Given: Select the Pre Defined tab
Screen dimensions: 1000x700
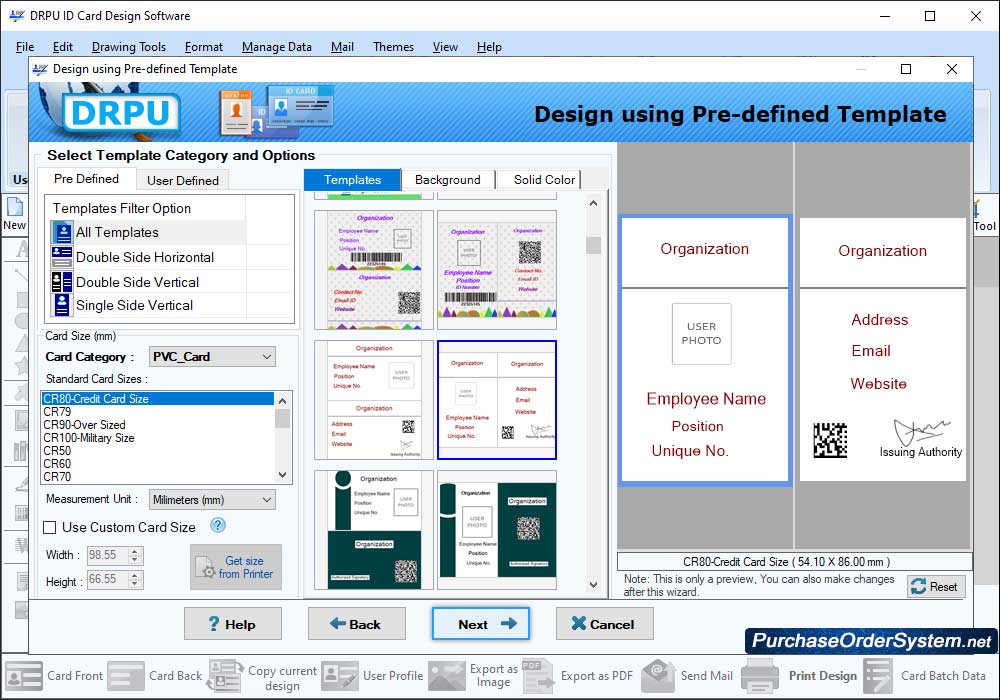Looking at the screenshot, I should pyautogui.click(x=87, y=179).
